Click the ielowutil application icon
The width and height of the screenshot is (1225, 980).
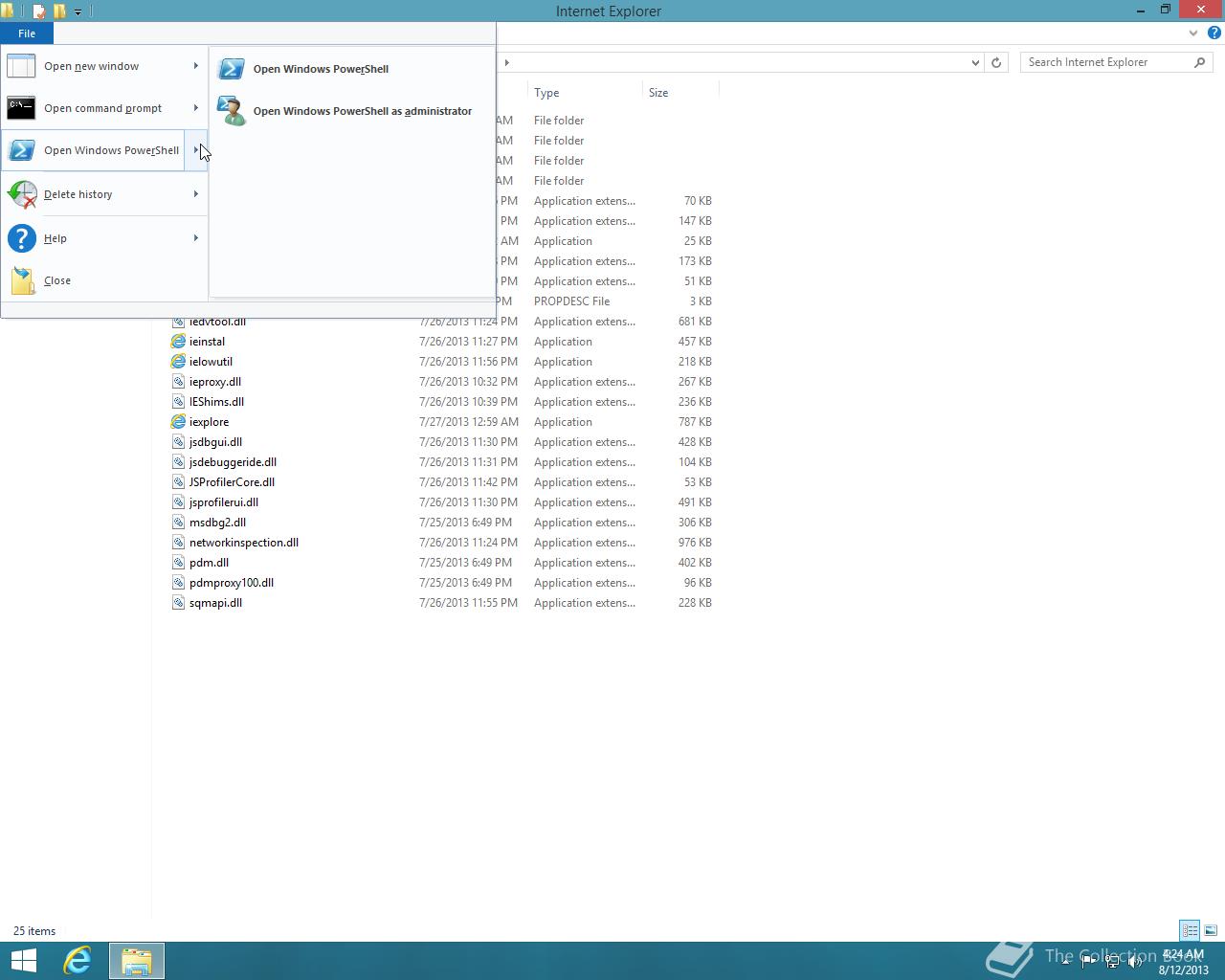178,362
